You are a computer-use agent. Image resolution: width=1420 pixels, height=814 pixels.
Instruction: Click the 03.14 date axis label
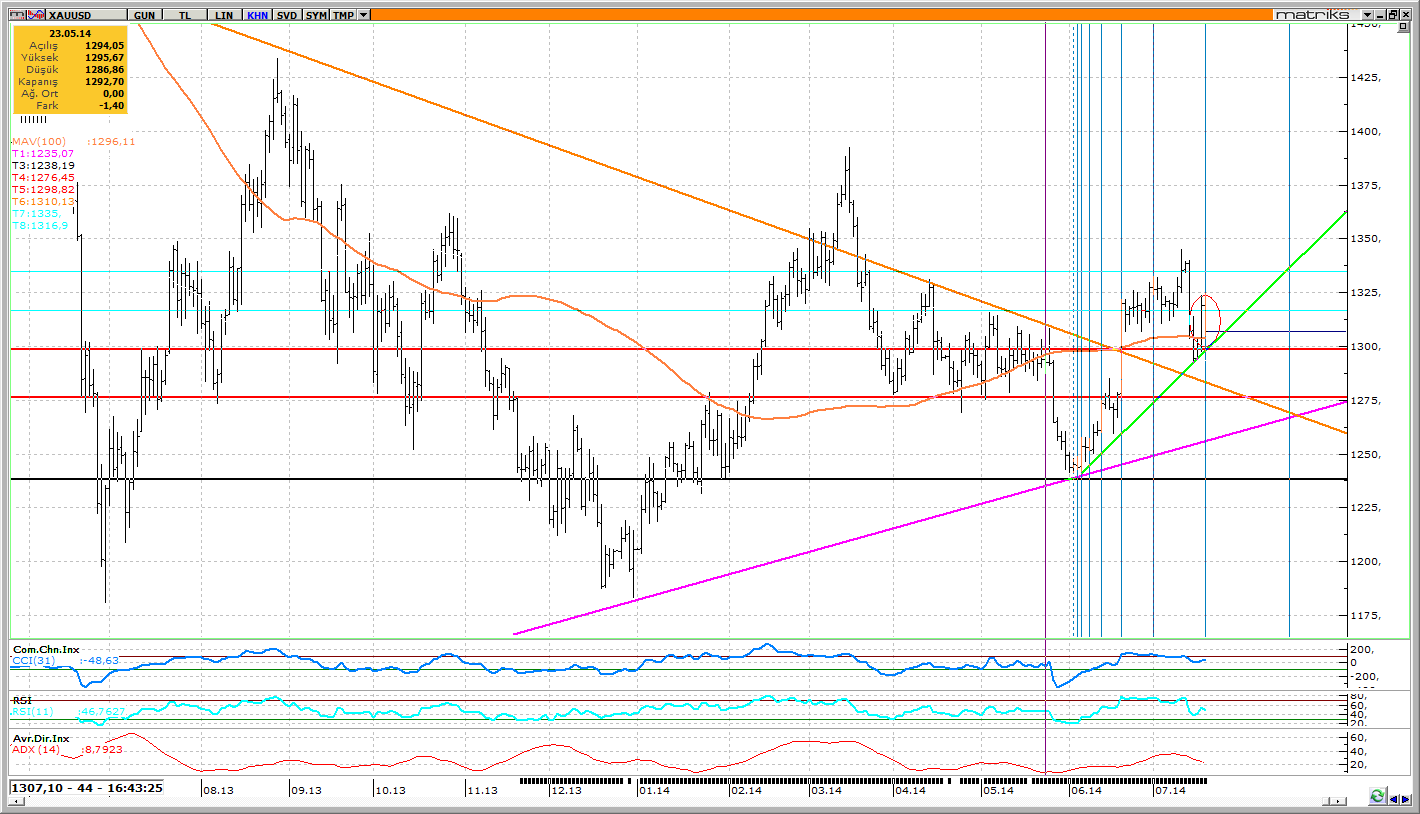826,791
